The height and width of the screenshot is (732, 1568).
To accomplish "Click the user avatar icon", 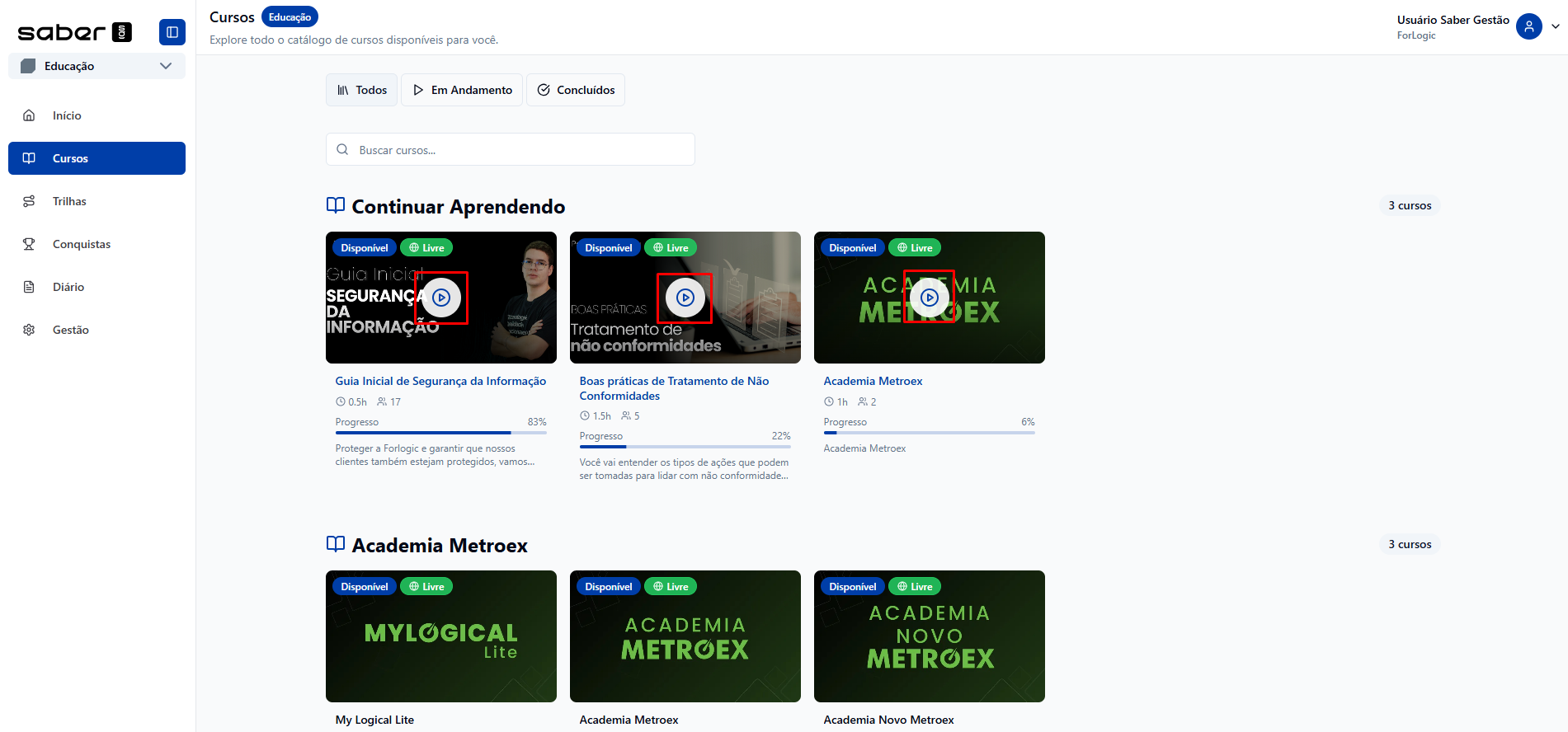I will 1528,26.
